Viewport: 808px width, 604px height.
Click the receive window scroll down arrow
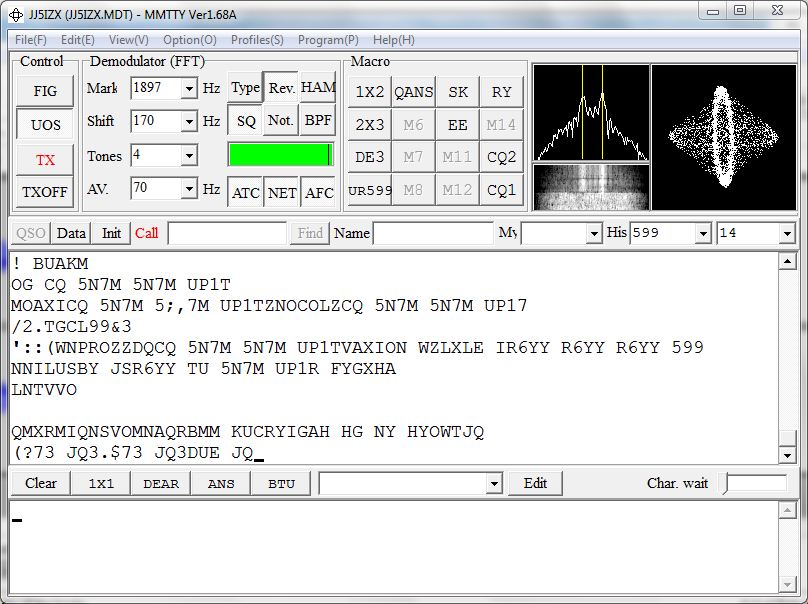pyautogui.click(x=787, y=455)
